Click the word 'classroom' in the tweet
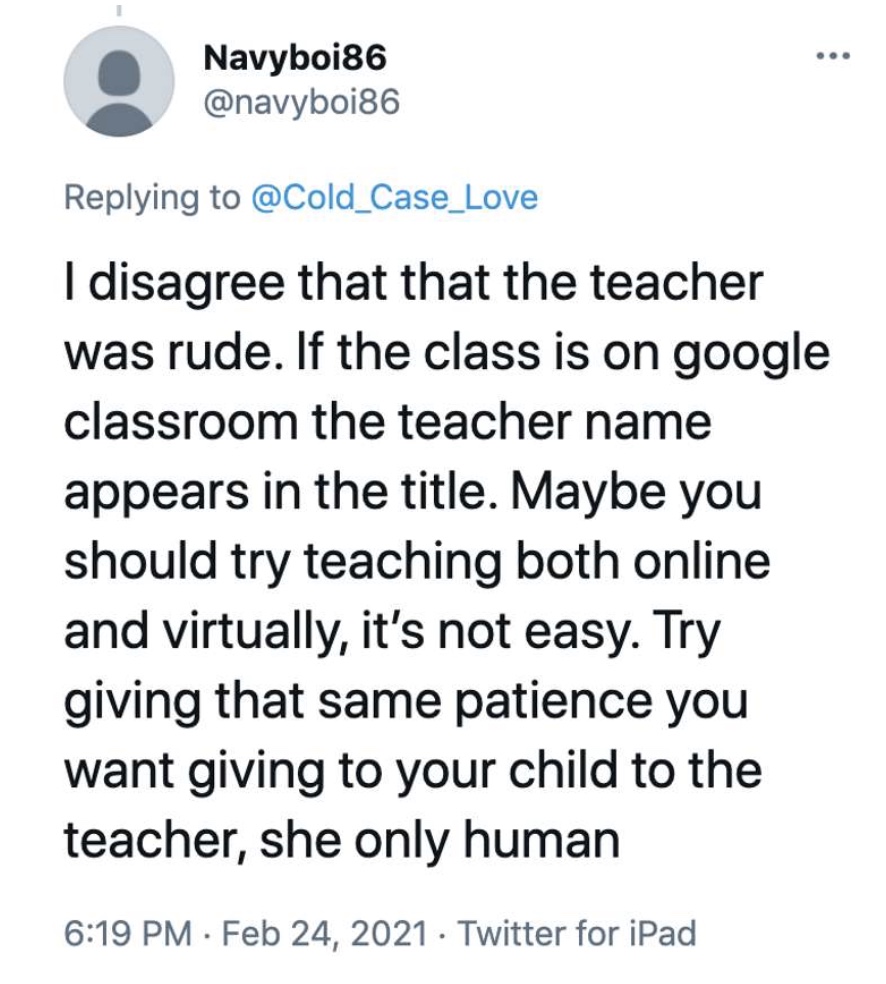Viewport: 886px width, 984px height. click(181, 421)
